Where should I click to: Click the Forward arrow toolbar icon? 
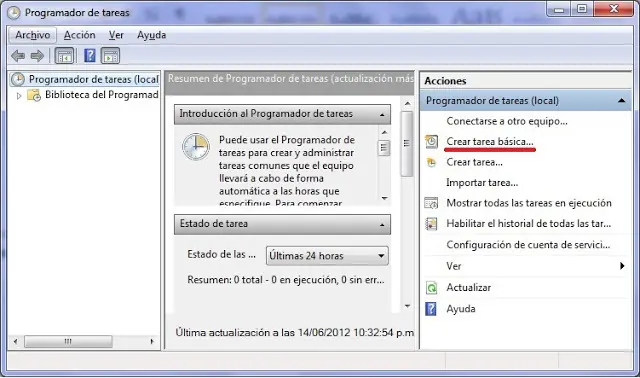[37, 56]
